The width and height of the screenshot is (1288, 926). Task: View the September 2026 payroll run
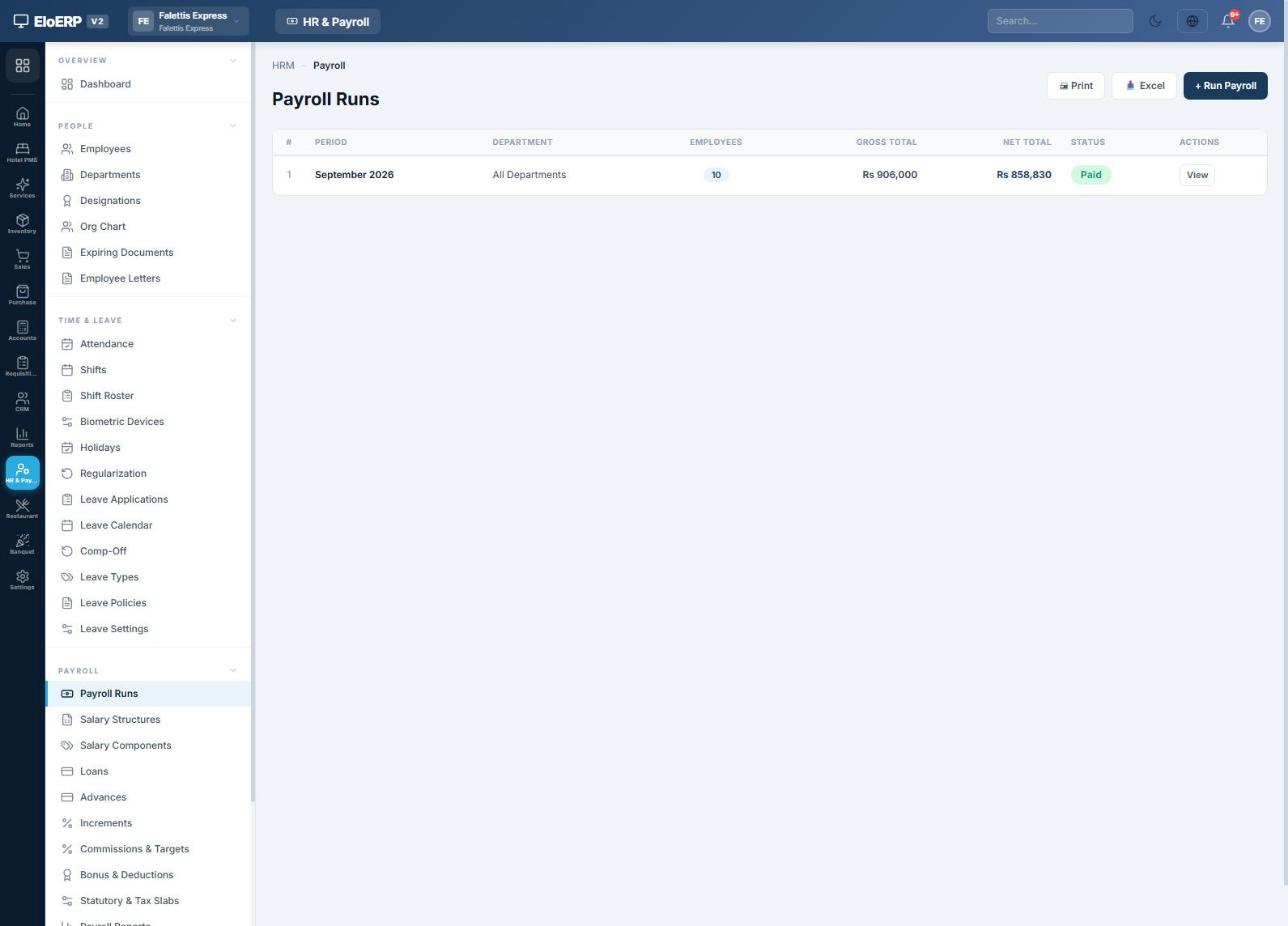(1197, 175)
